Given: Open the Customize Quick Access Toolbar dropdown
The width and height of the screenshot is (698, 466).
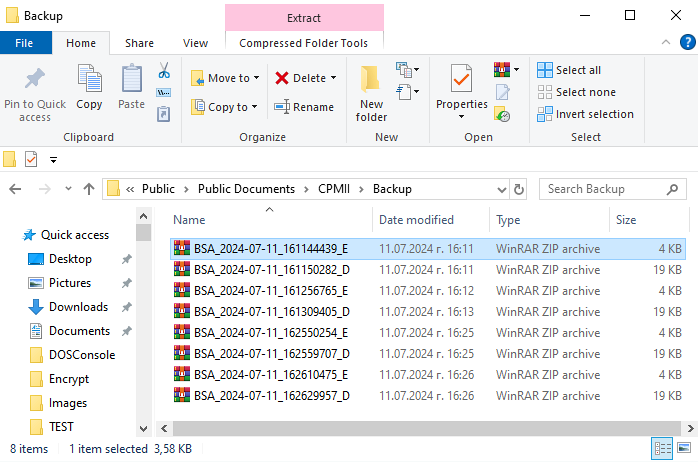Looking at the screenshot, I should point(53,160).
